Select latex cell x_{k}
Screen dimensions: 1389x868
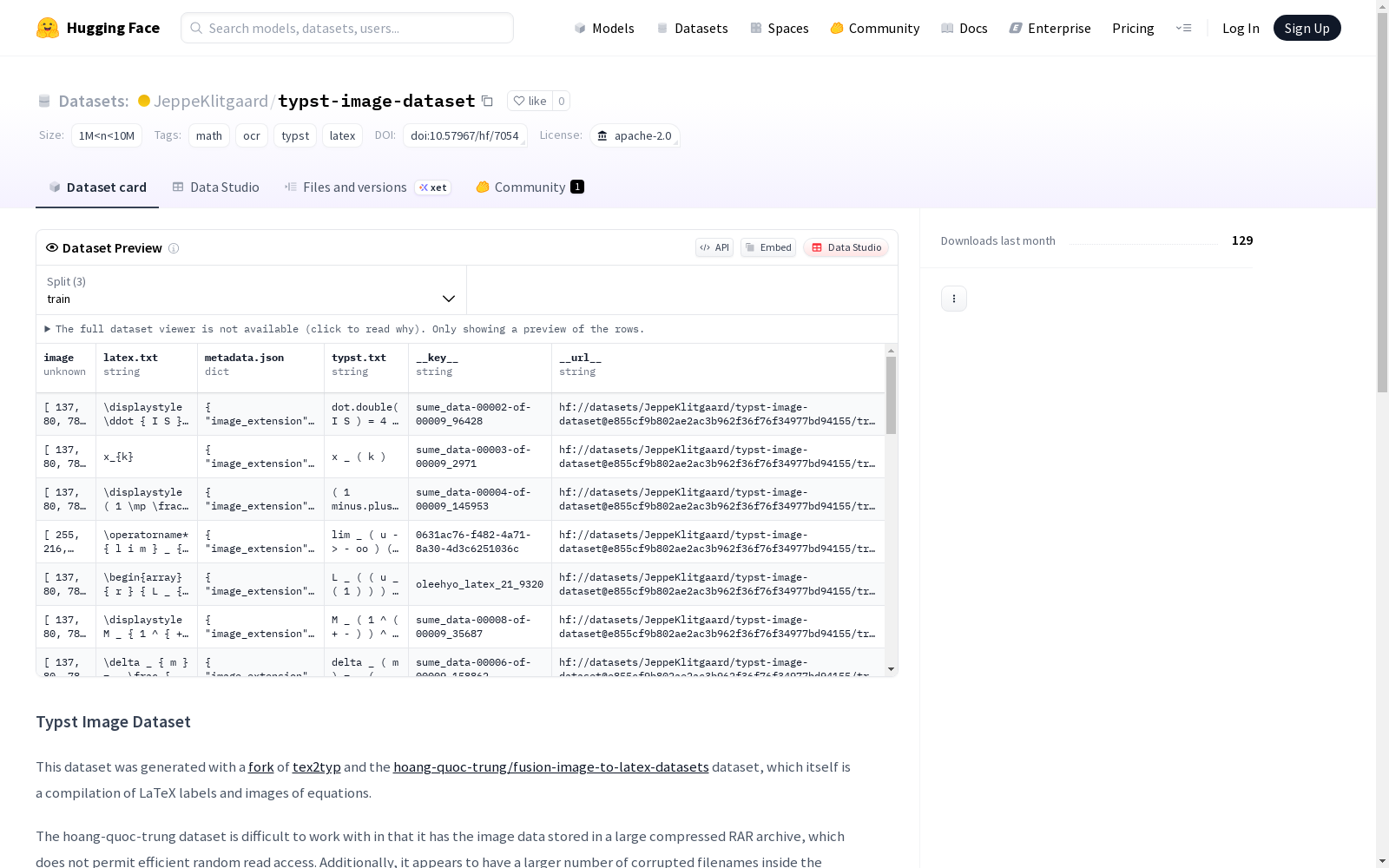(147, 457)
